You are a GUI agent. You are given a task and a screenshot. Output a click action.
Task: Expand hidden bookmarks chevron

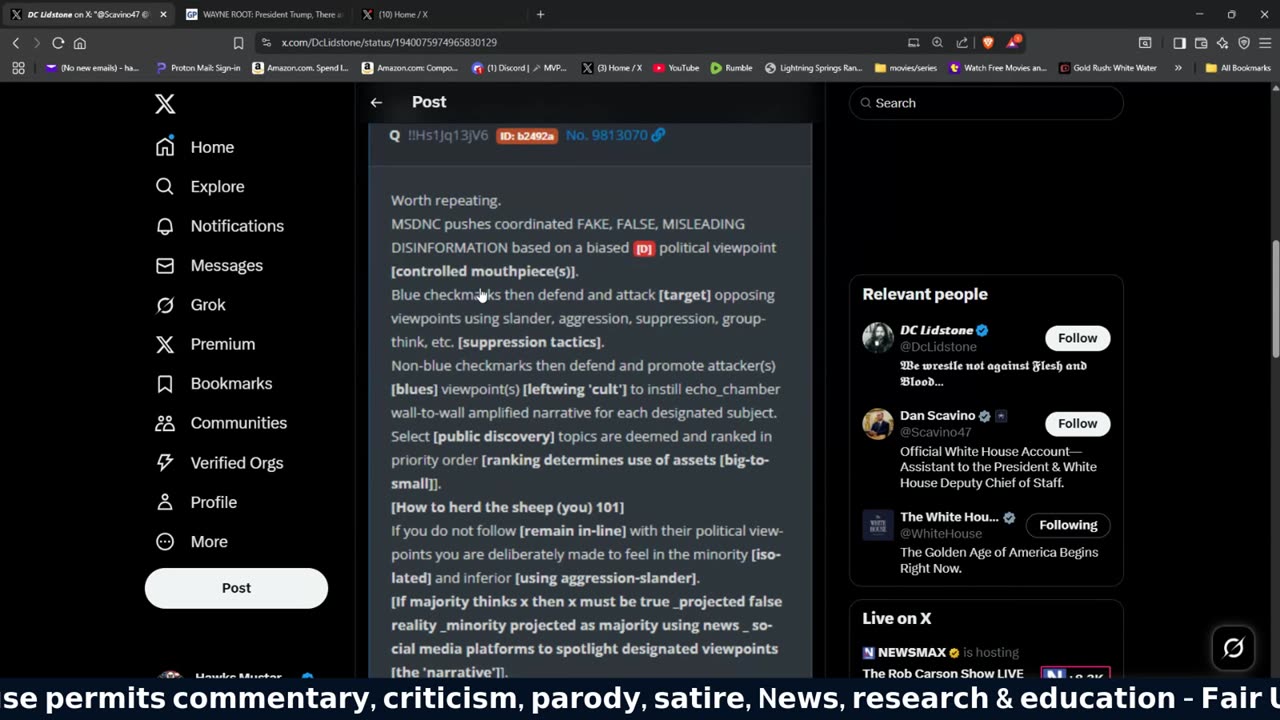click(1178, 68)
